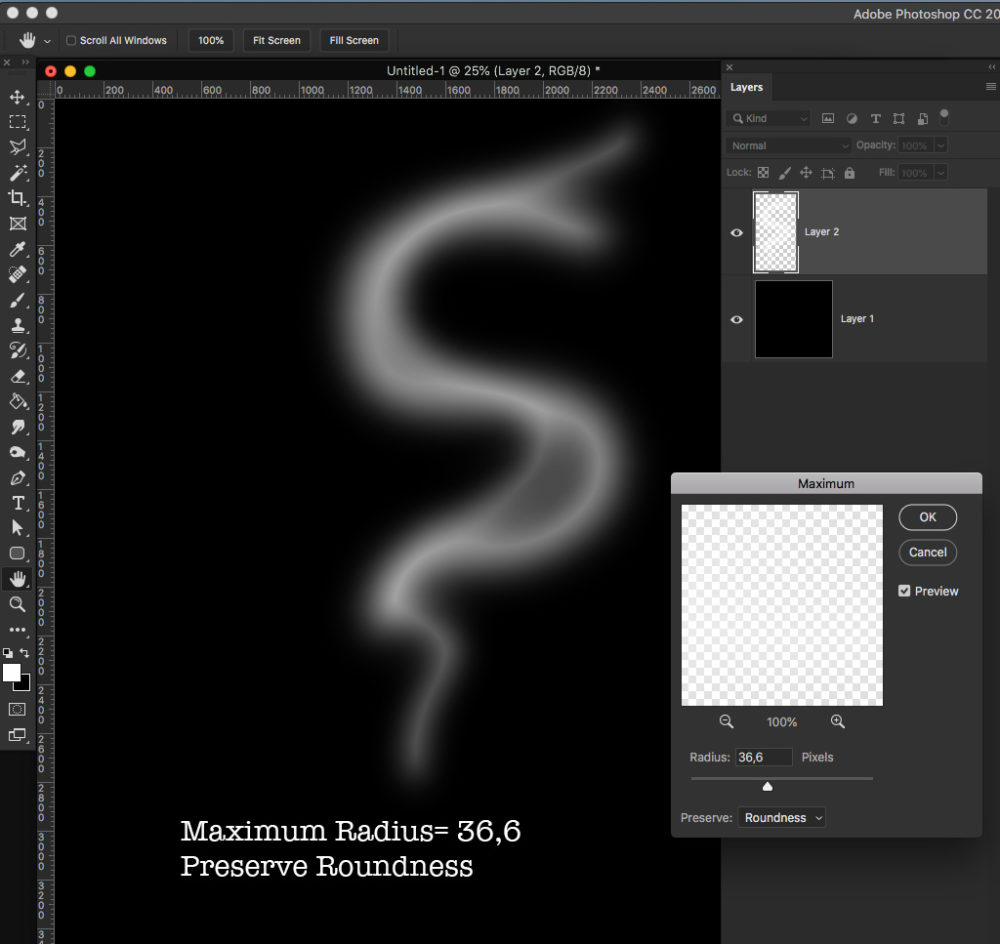Image resolution: width=1000 pixels, height=944 pixels.
Task: Open background color black swatch
Action: coord(24,685)
